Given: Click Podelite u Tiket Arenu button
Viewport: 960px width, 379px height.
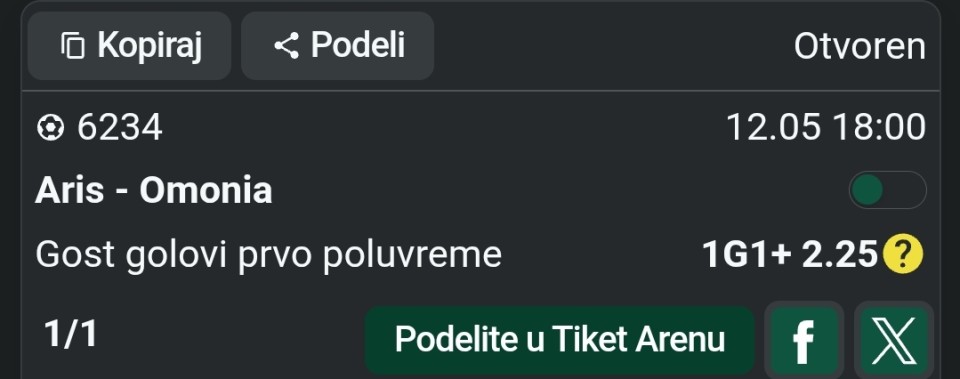Looking at the screenshot, I should click(560, 340).
